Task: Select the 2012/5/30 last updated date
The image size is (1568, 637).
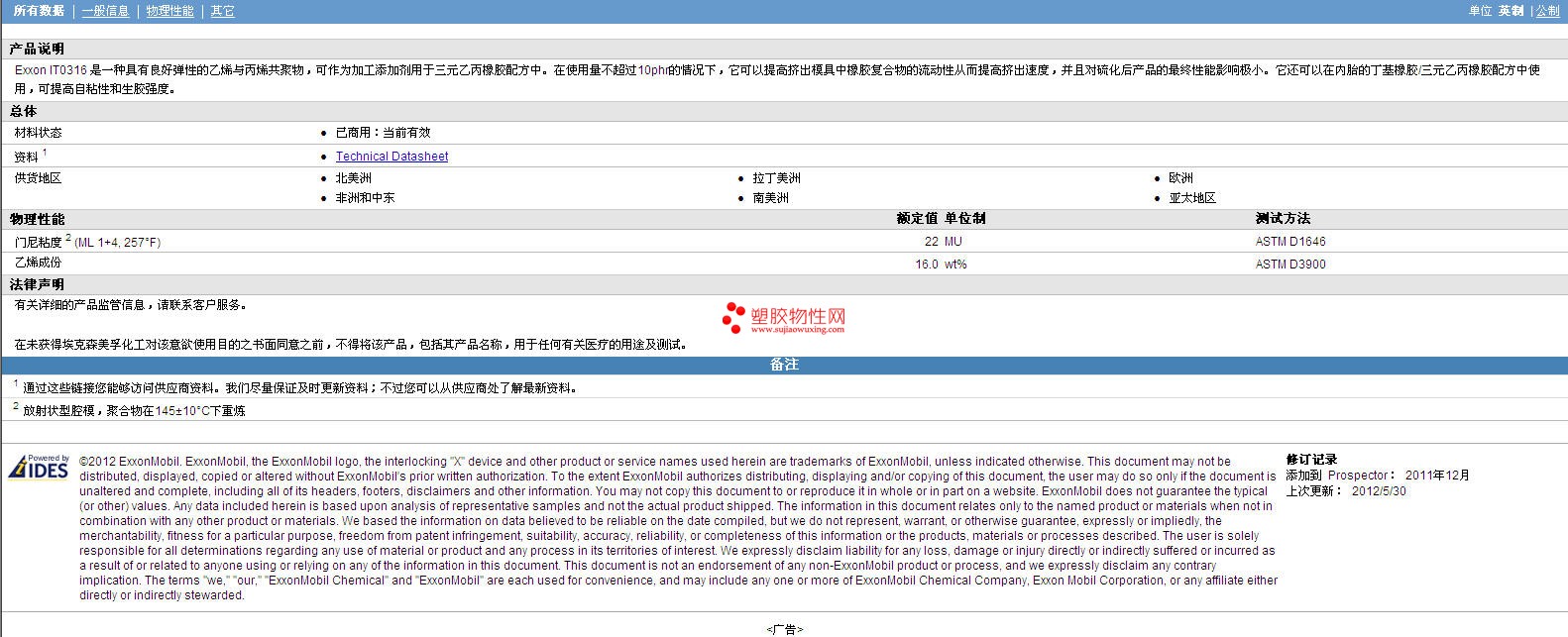Action: tap(1379, 491)
